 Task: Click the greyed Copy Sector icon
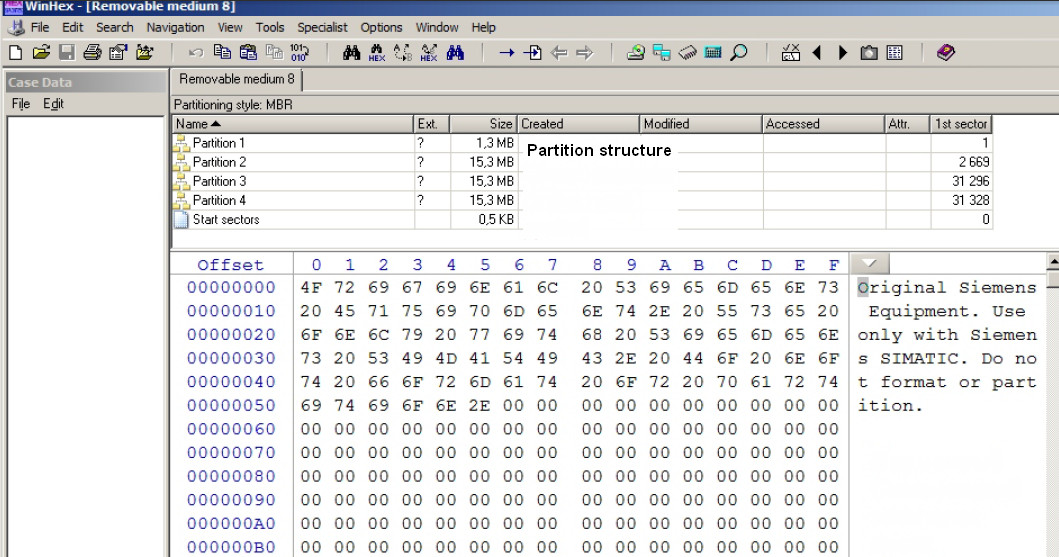[274, 53]
